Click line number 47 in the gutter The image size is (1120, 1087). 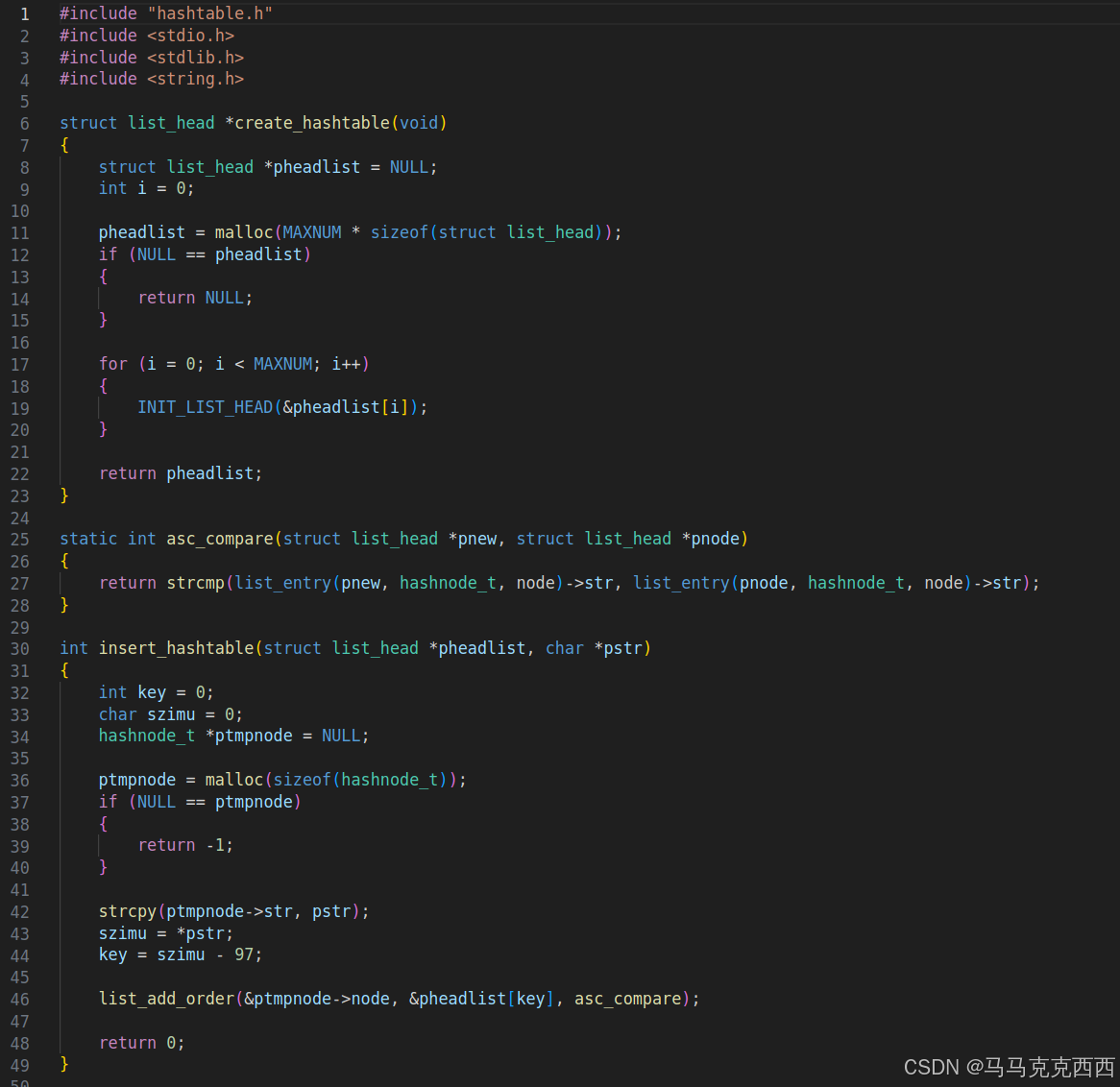20,1022
